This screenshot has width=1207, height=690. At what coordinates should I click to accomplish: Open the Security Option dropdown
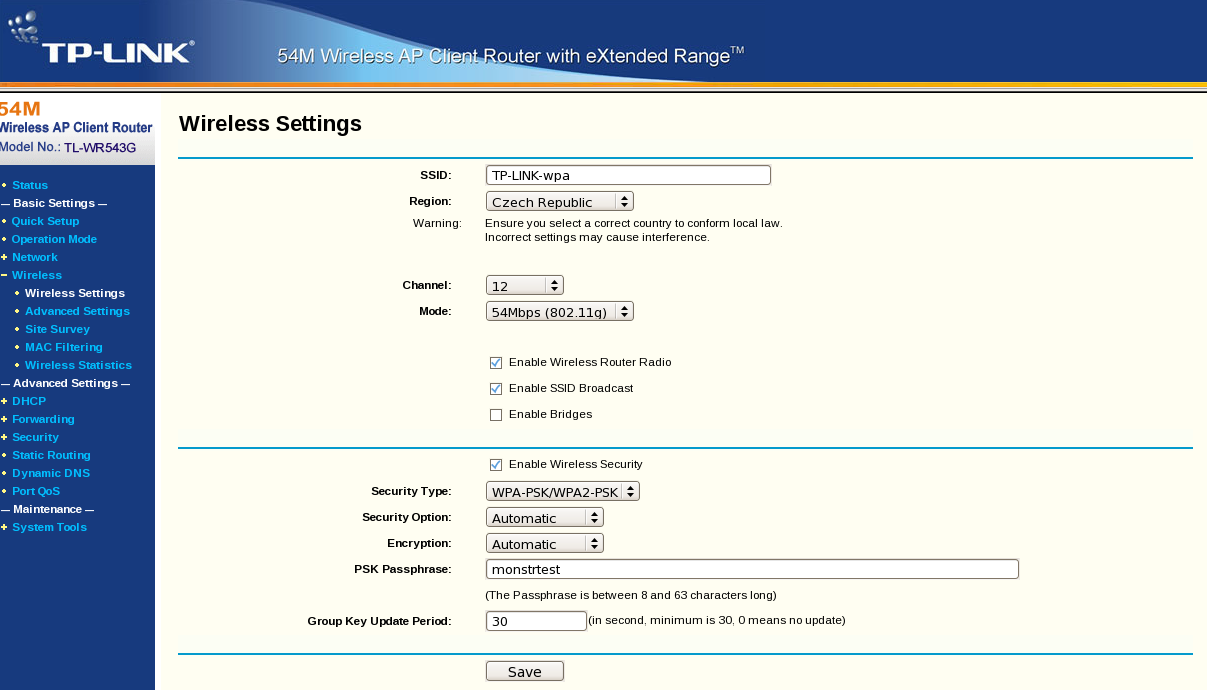point(545,517)
